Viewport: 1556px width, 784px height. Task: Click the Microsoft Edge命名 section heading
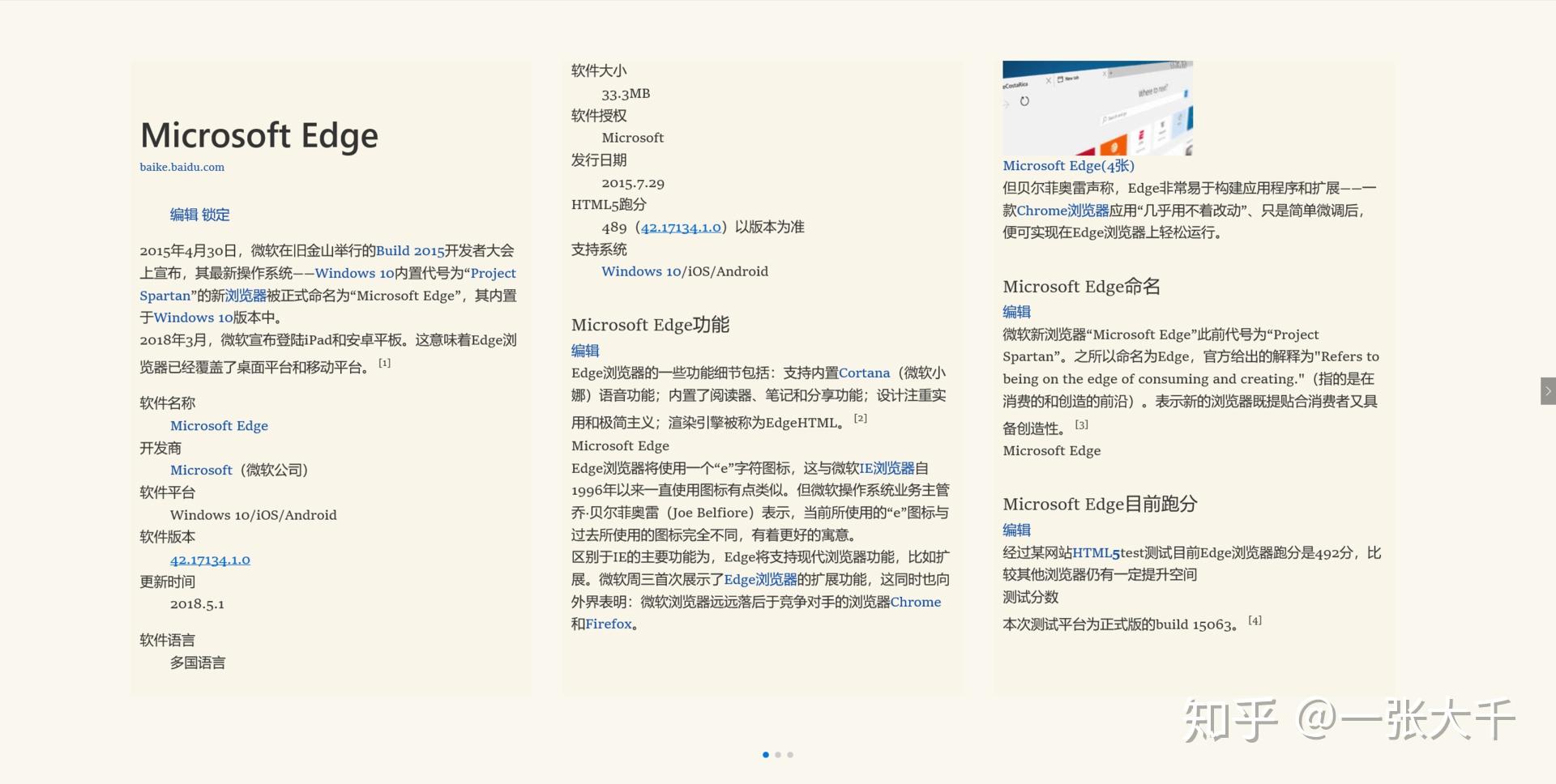1082,287
